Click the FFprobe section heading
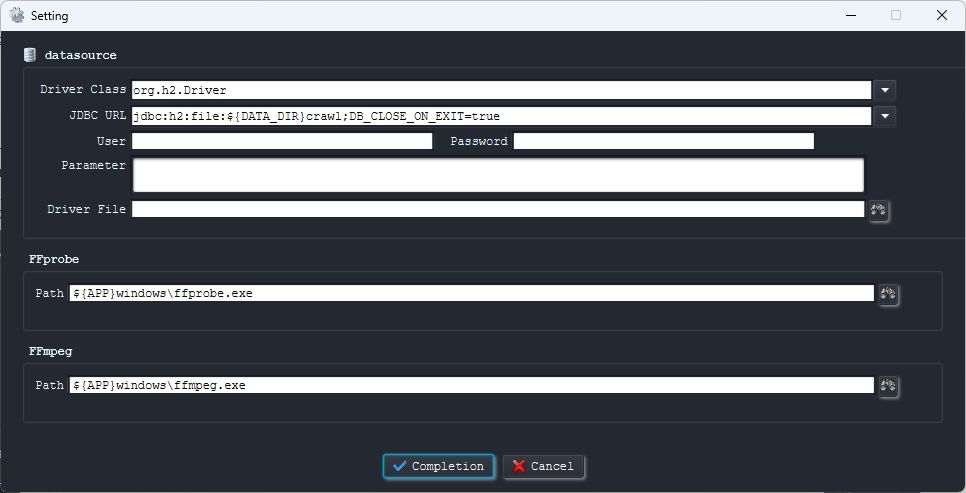 (x=54, y=259)
